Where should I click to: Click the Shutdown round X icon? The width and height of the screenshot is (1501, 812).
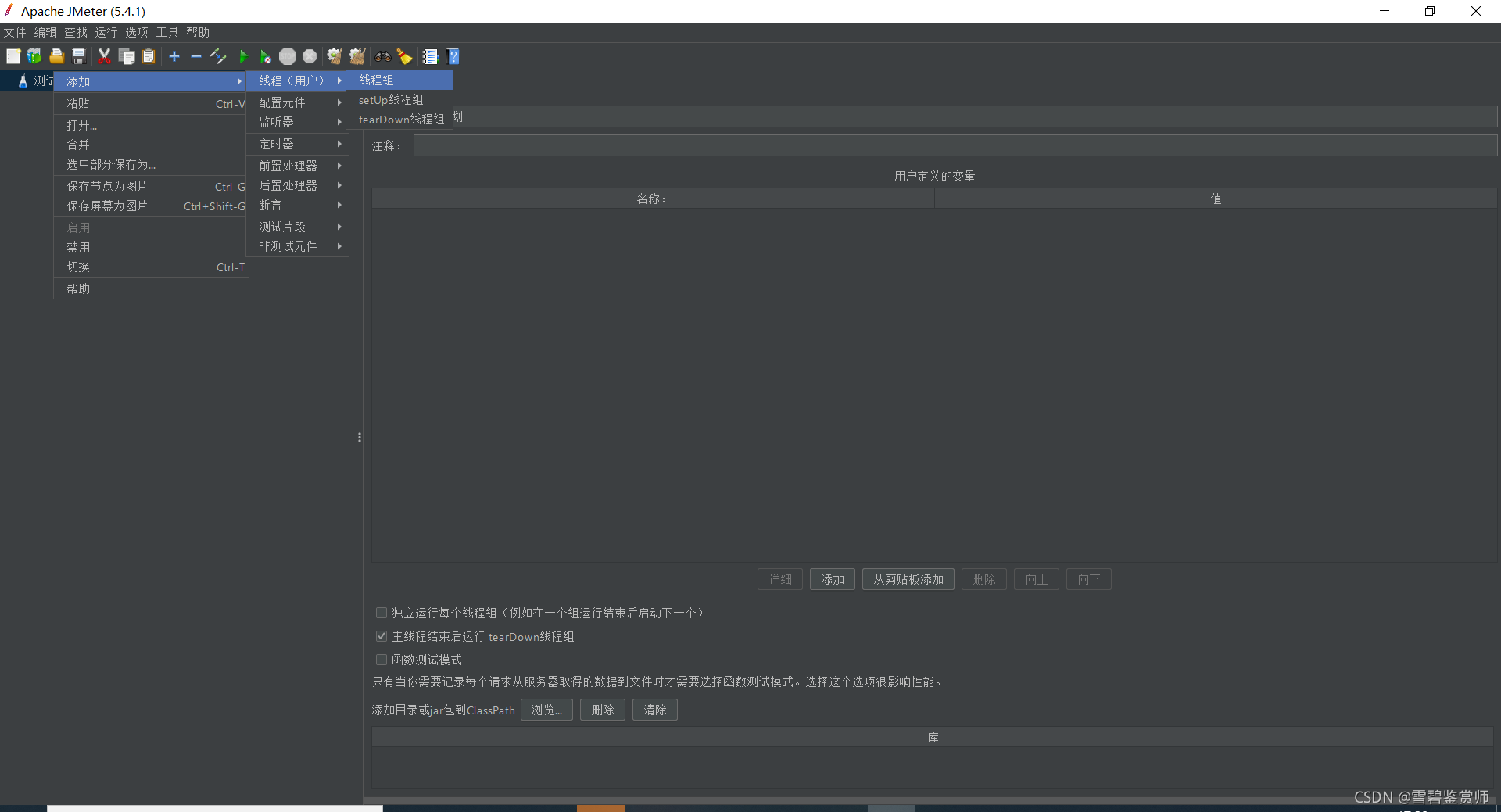(x=310, y=56)
